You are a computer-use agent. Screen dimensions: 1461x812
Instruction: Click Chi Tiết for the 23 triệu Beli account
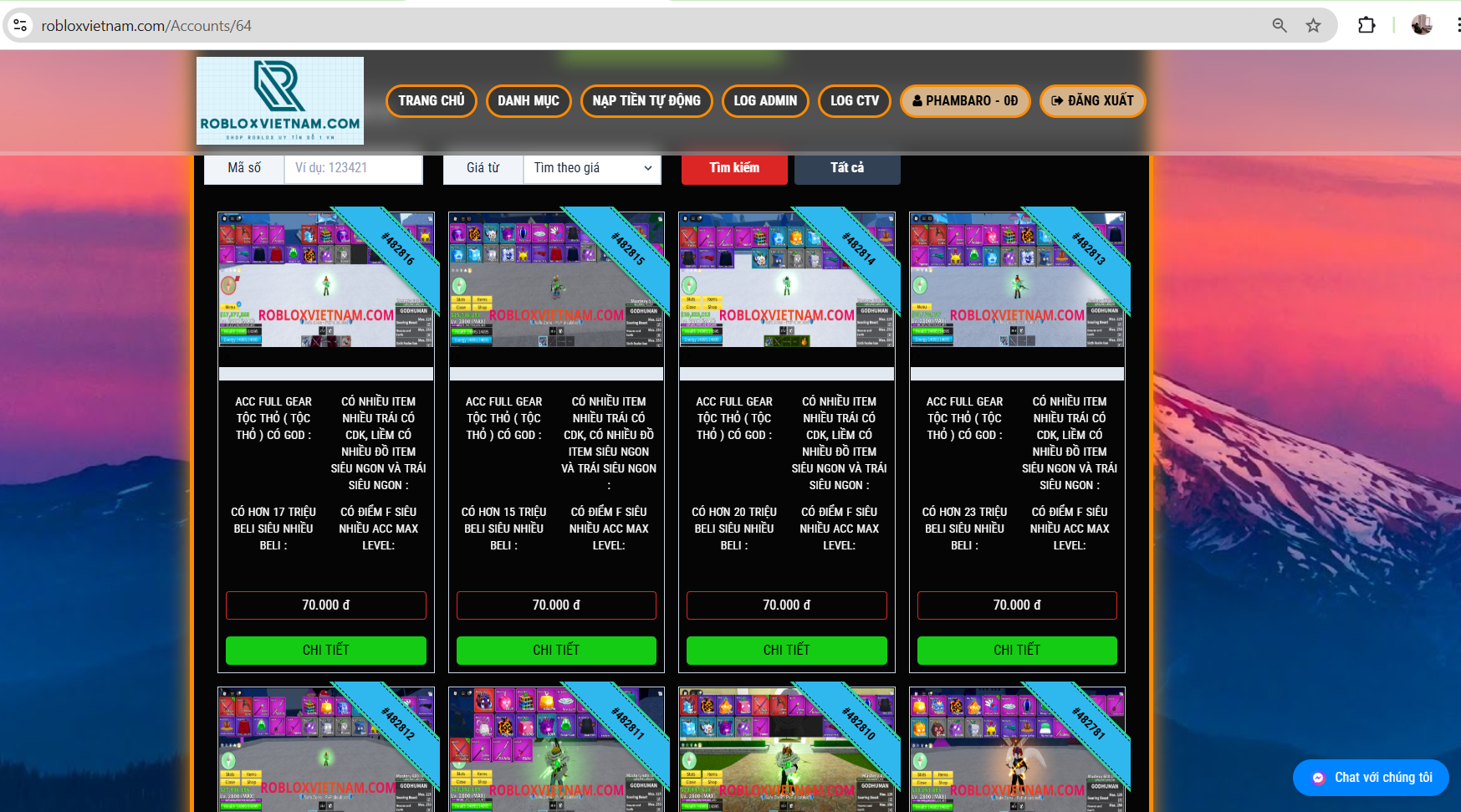pos(1017,651)
